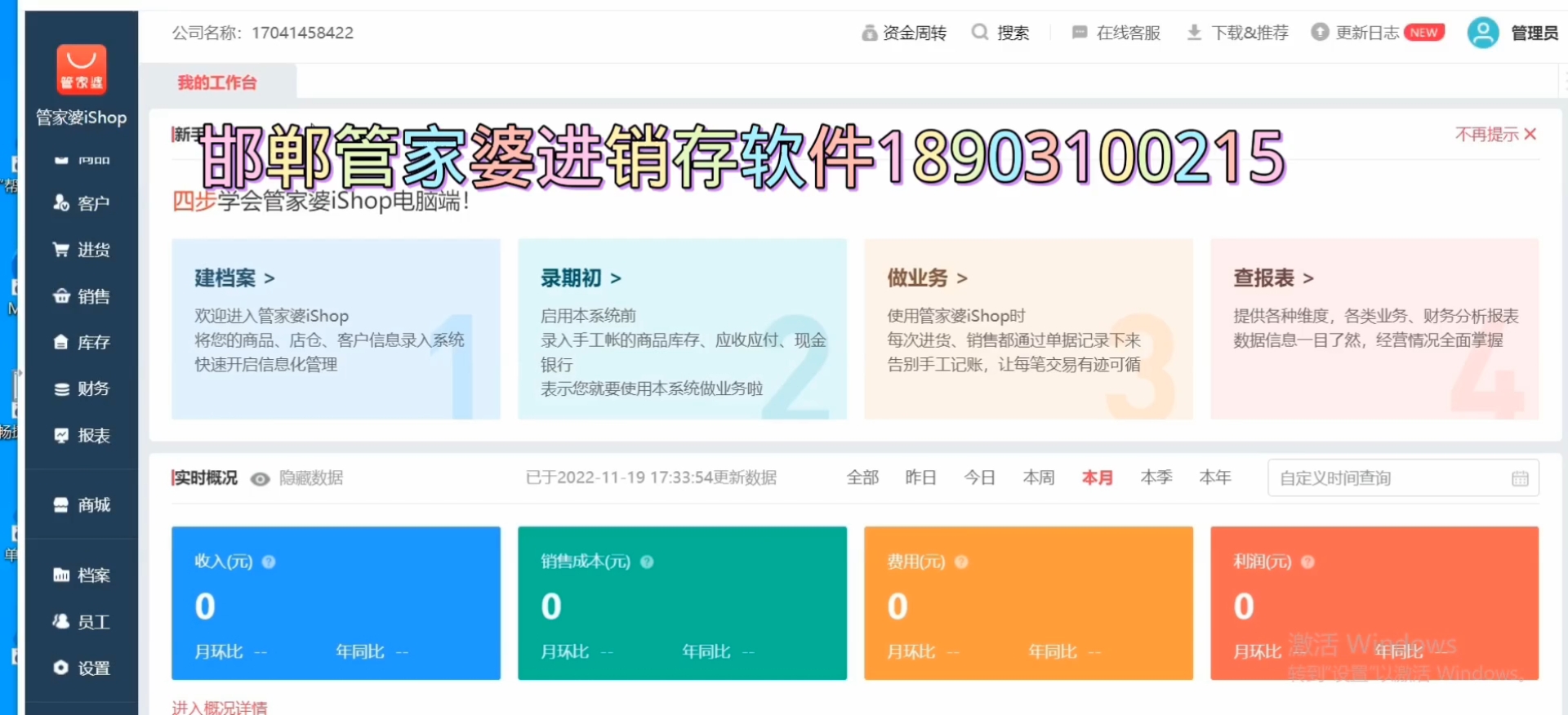Click the green 销售成本(元) card
This screenshot has width=1568, height=715.
(x=682, y=603)
